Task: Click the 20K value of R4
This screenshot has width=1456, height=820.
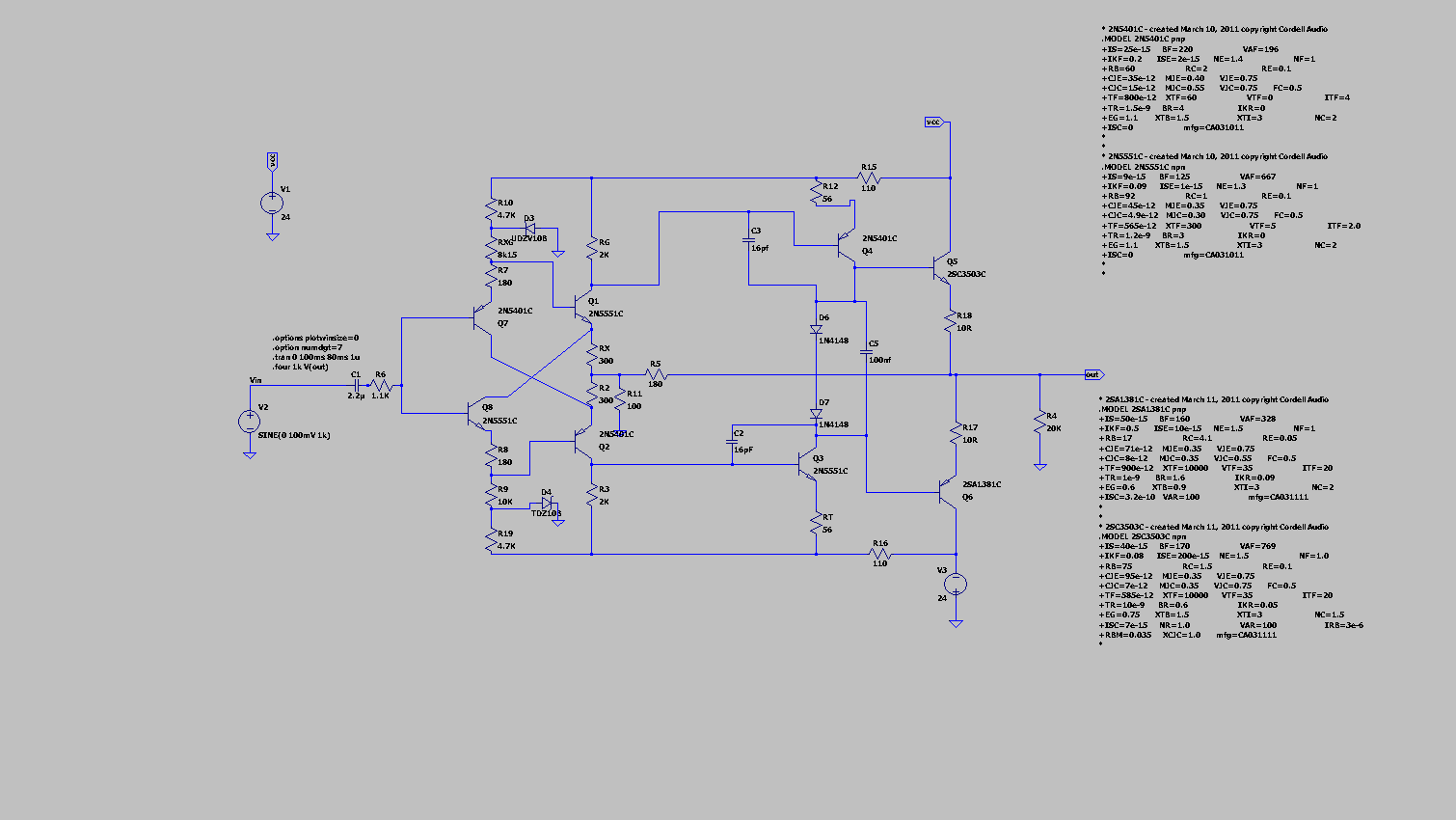Action: point(1054,428)
